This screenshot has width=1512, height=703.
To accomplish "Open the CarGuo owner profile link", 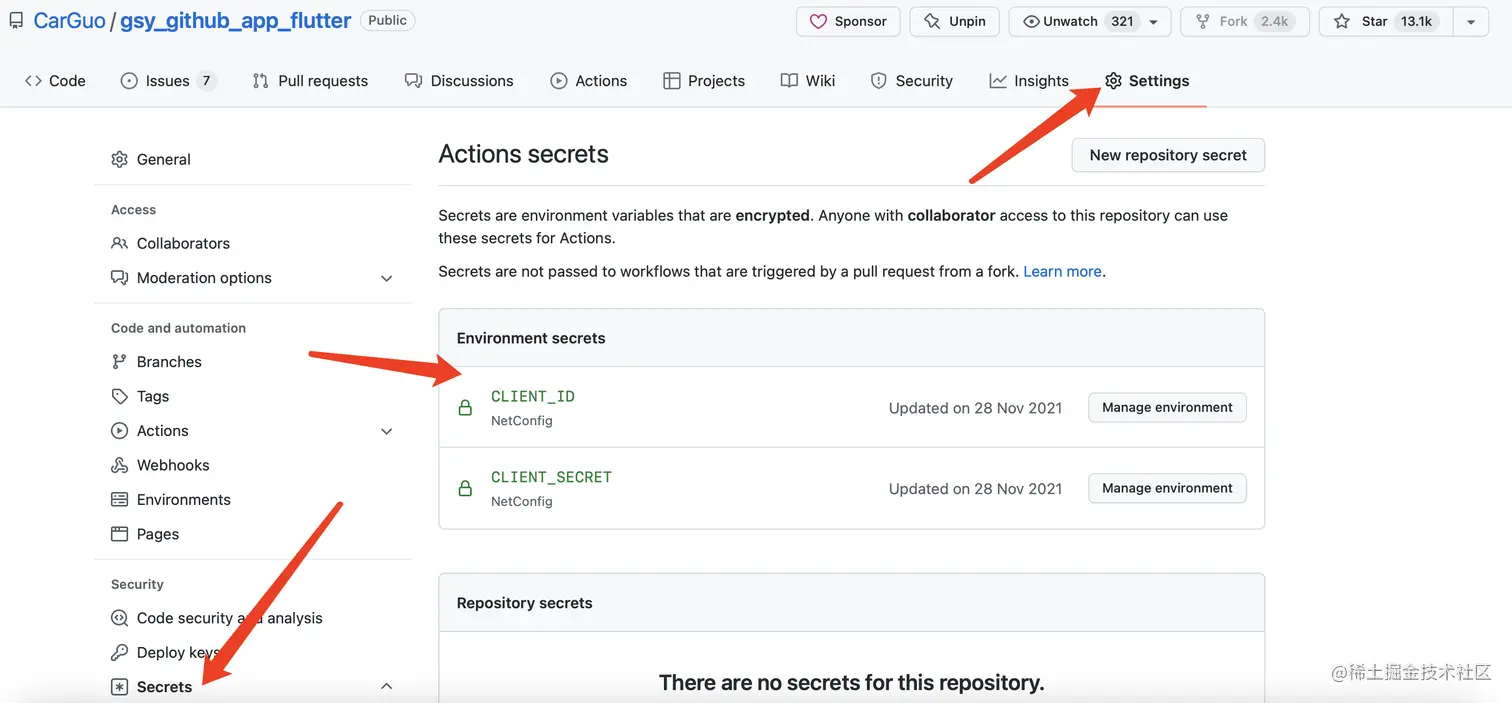I will [69, 20].
